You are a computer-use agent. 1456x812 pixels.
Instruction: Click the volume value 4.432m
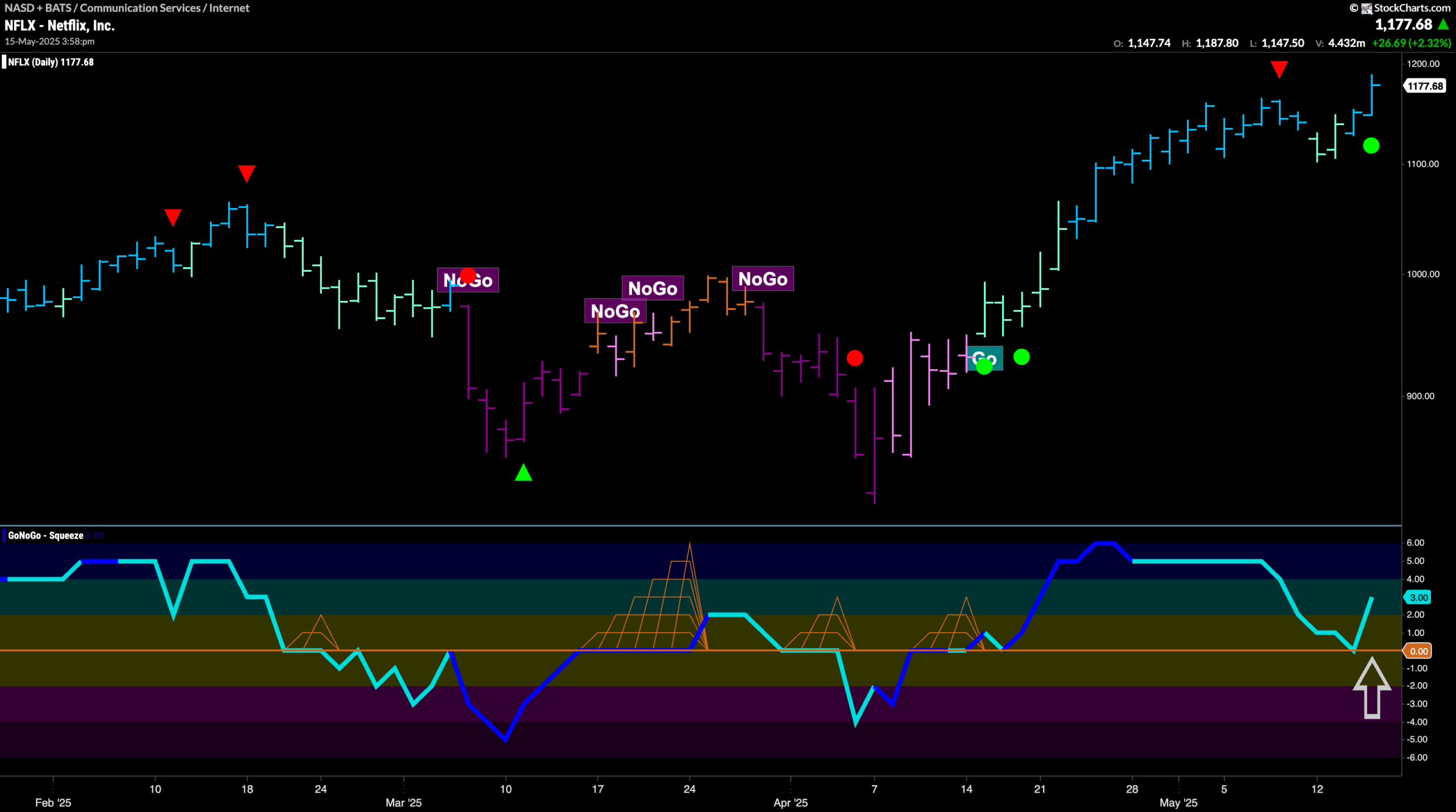coord(1346,43)
